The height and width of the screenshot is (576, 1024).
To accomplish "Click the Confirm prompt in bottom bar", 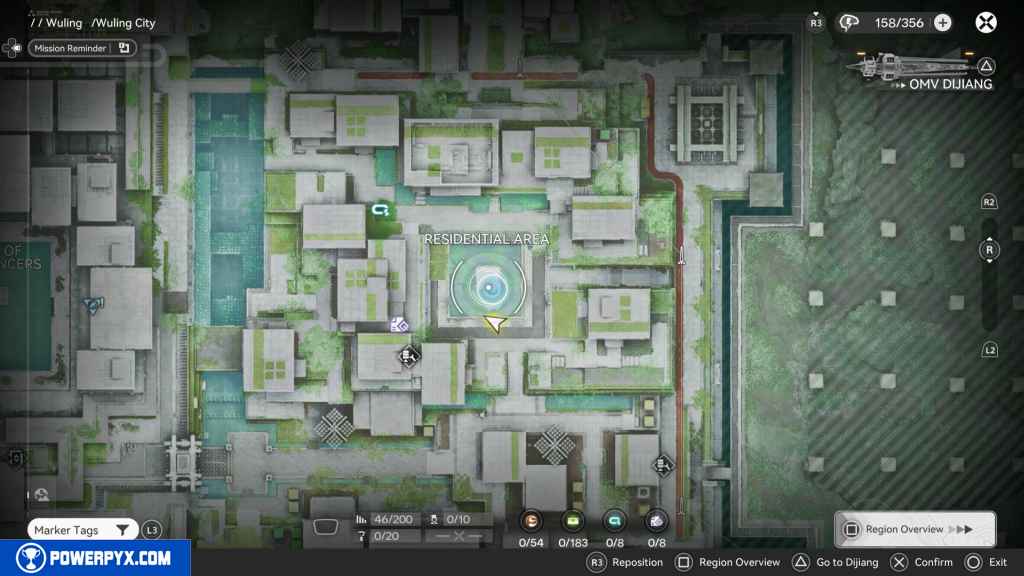I will pos(924,562).
